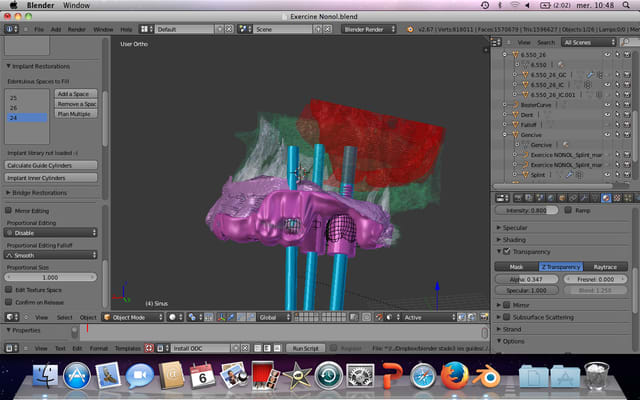Click the Blender icon in the dock
The height and width of the screenshot is (400, 640).
[x=488, y=377]
